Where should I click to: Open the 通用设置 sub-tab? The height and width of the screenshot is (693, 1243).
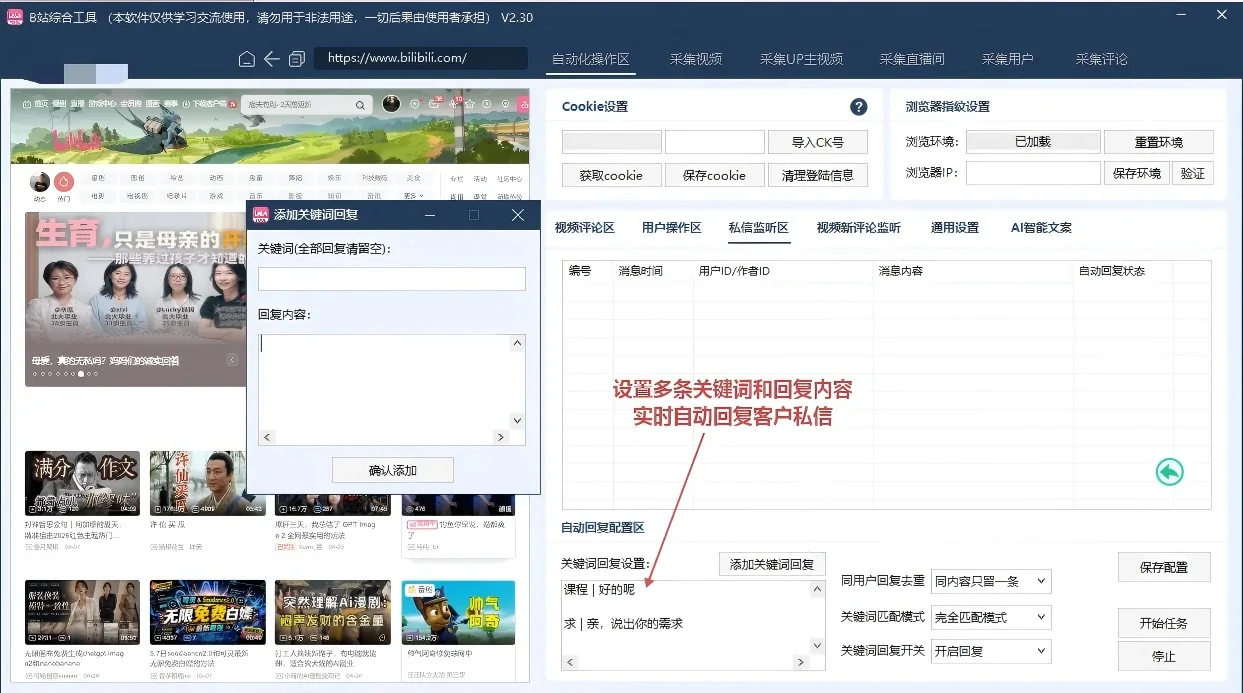955,228
